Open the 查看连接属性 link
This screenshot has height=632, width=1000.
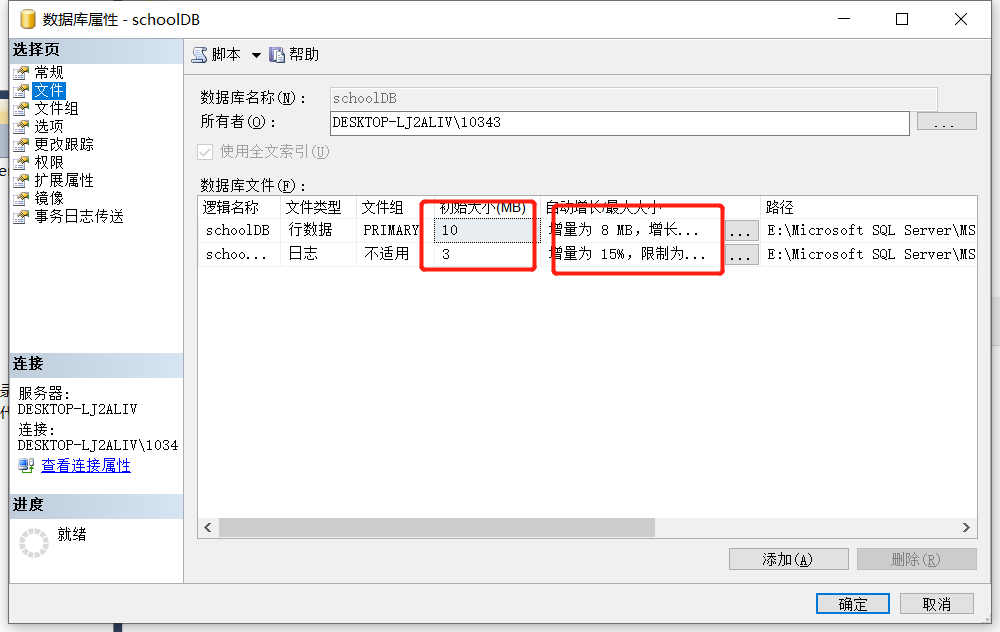(86, 466)
